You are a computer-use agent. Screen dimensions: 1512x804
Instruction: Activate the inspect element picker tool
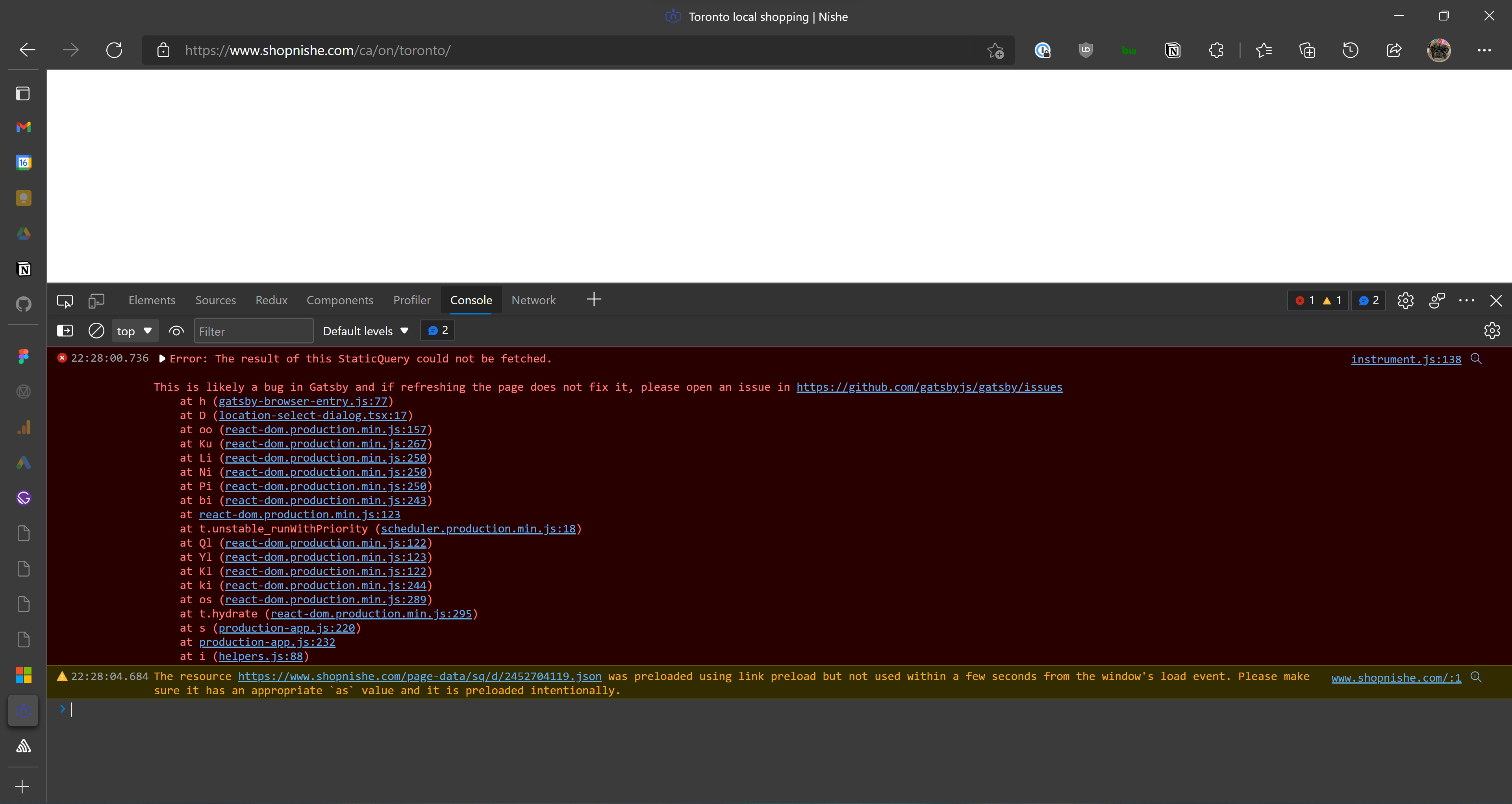click(64, 300)
